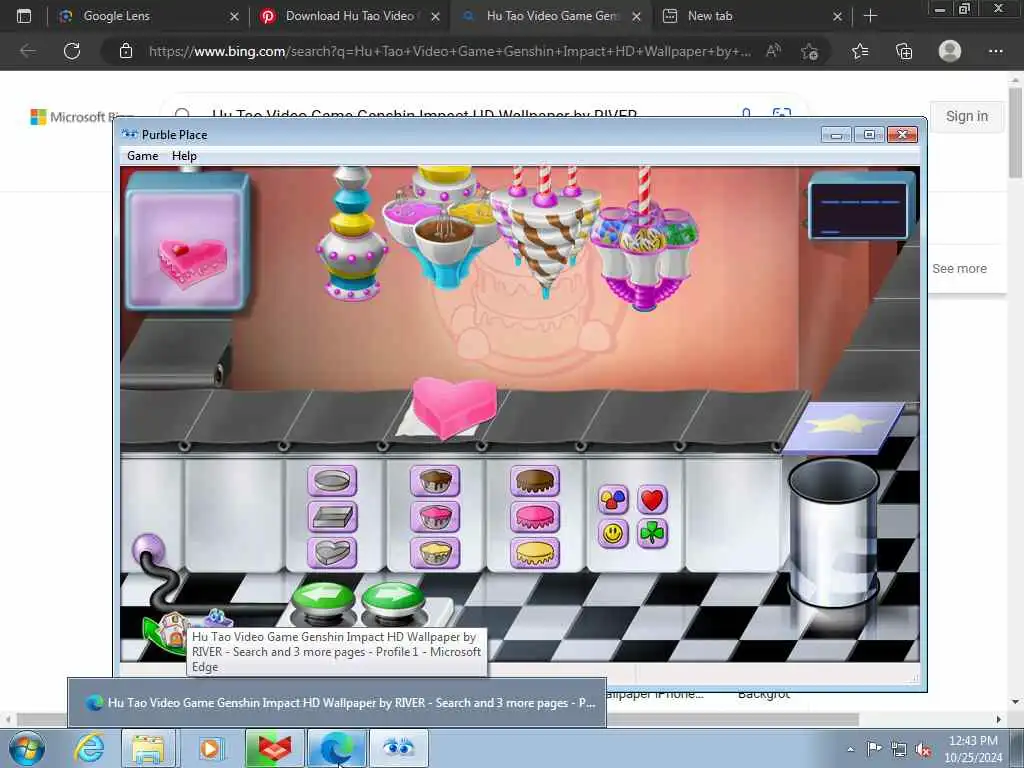
Task: Switch to the Google Lens tab
Action: point(149,16)
